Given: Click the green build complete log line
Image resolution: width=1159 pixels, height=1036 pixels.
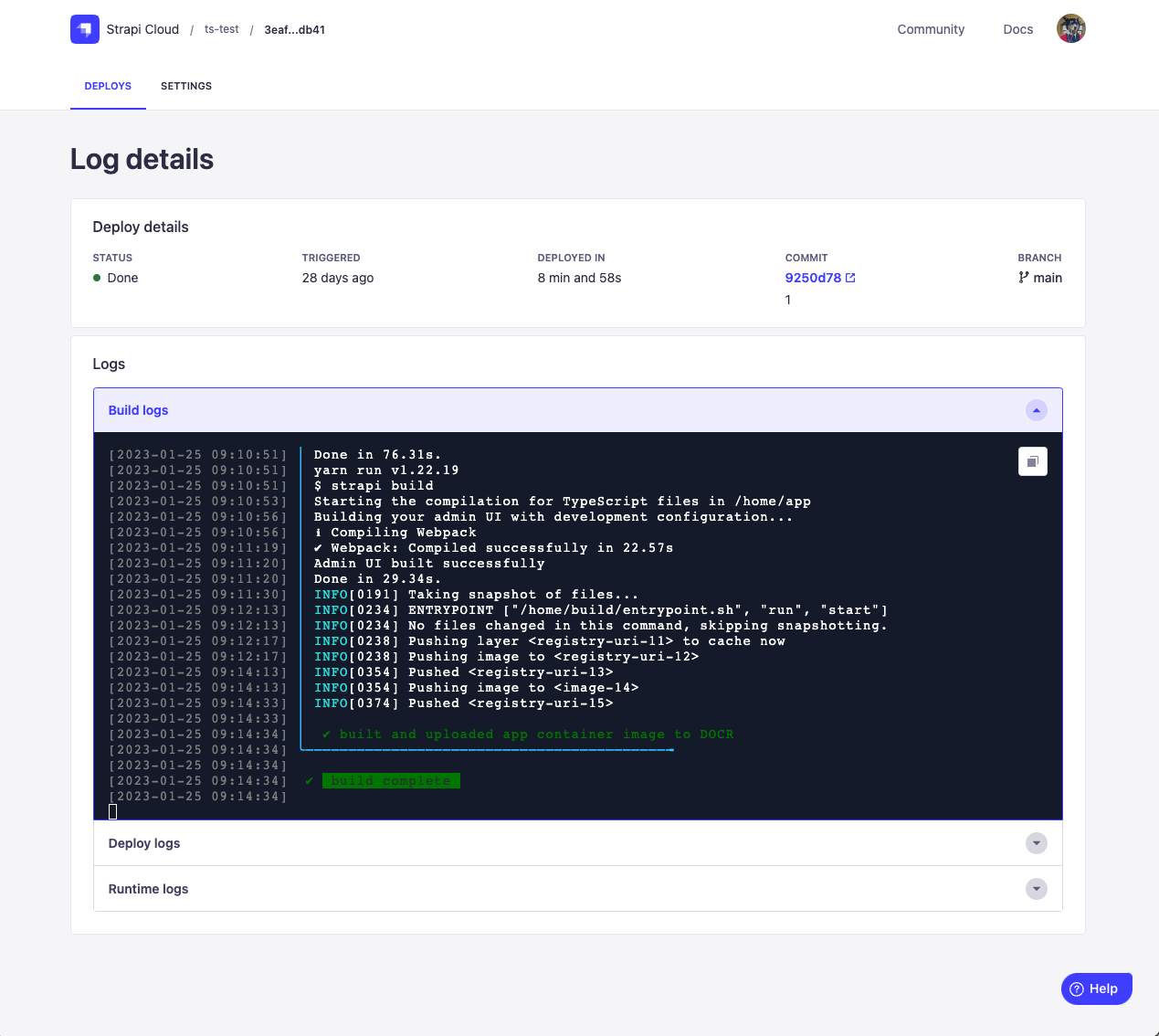Looking at the screenshot, I should click(x=391, y=781).
